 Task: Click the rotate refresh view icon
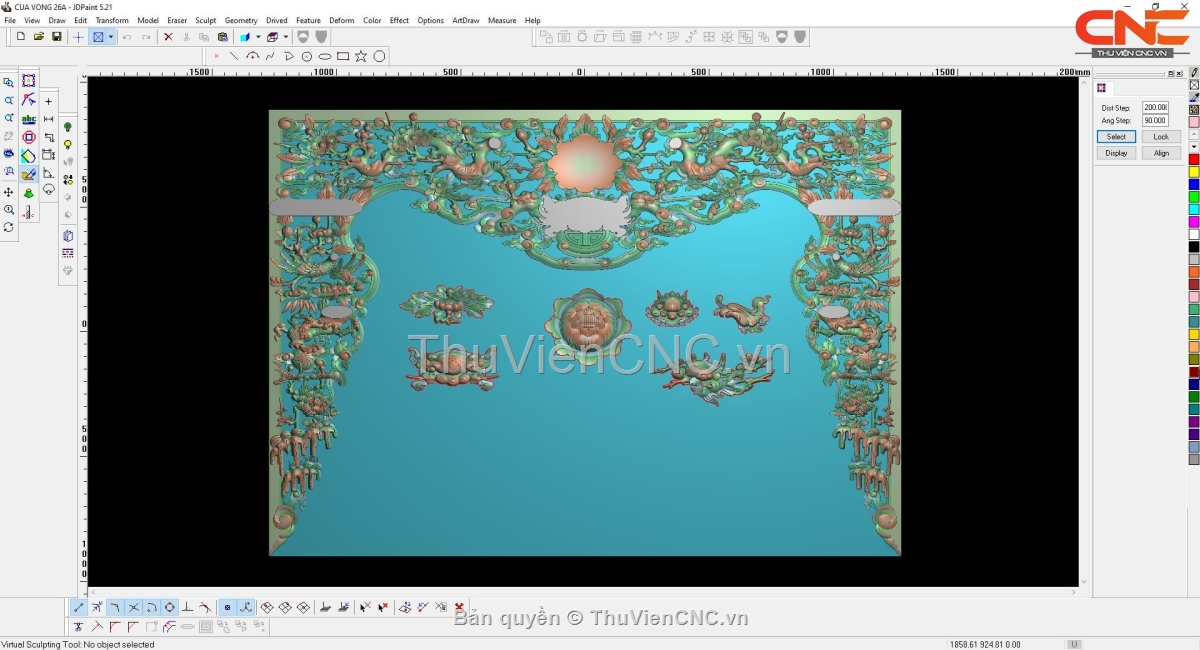pos(9,228)
